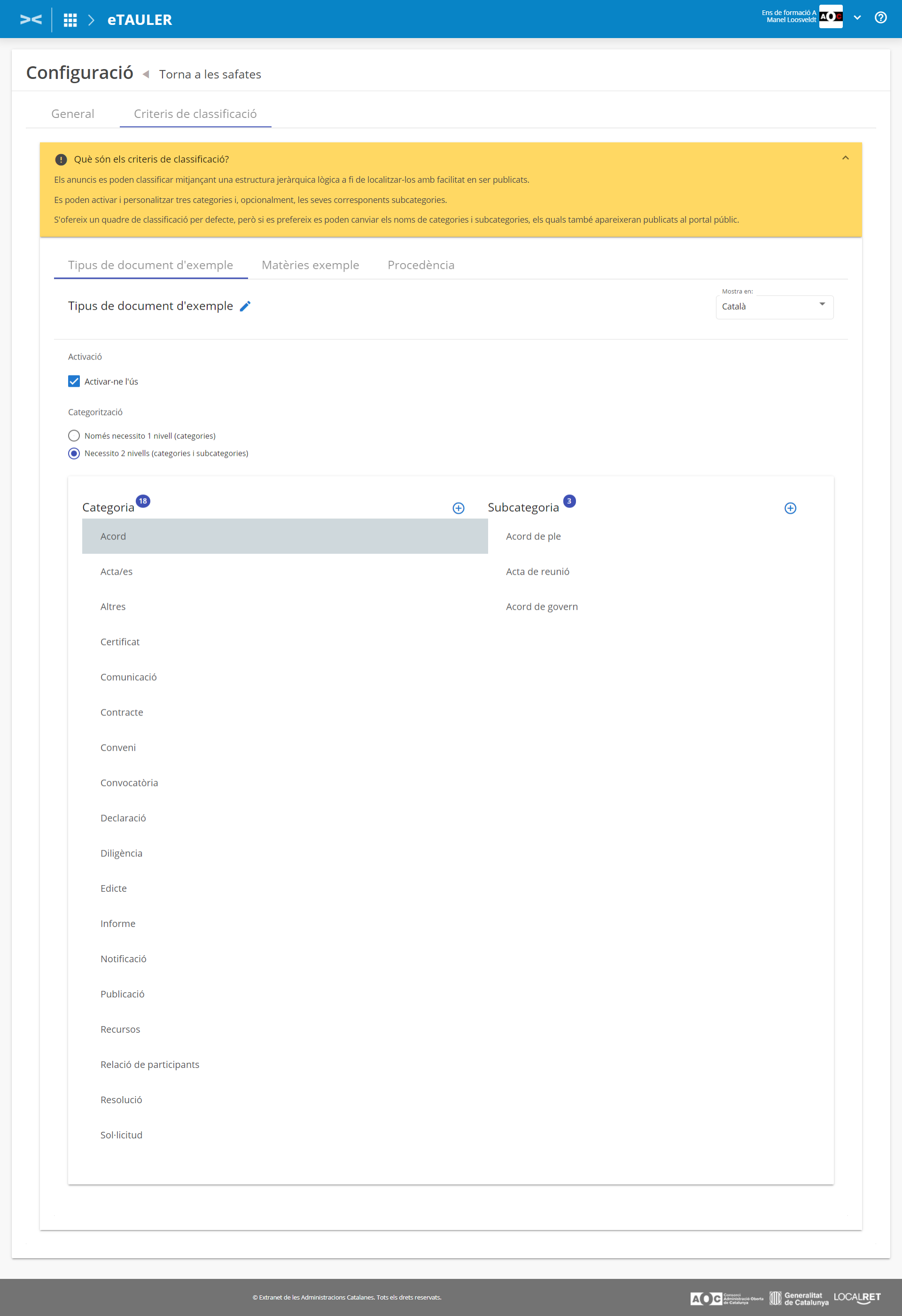Image resolution: width=902 pixels, height=1316 pixels.
Task: Click the user entity avatar logo
Action: point(831,16)
